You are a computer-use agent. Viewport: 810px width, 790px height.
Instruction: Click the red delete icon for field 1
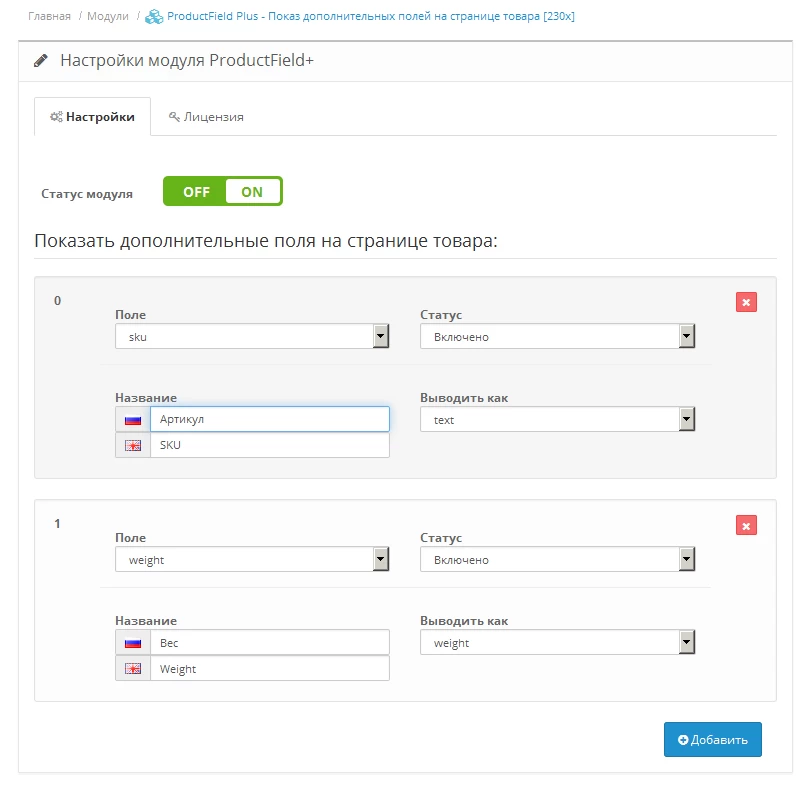(x=746, y=525)
